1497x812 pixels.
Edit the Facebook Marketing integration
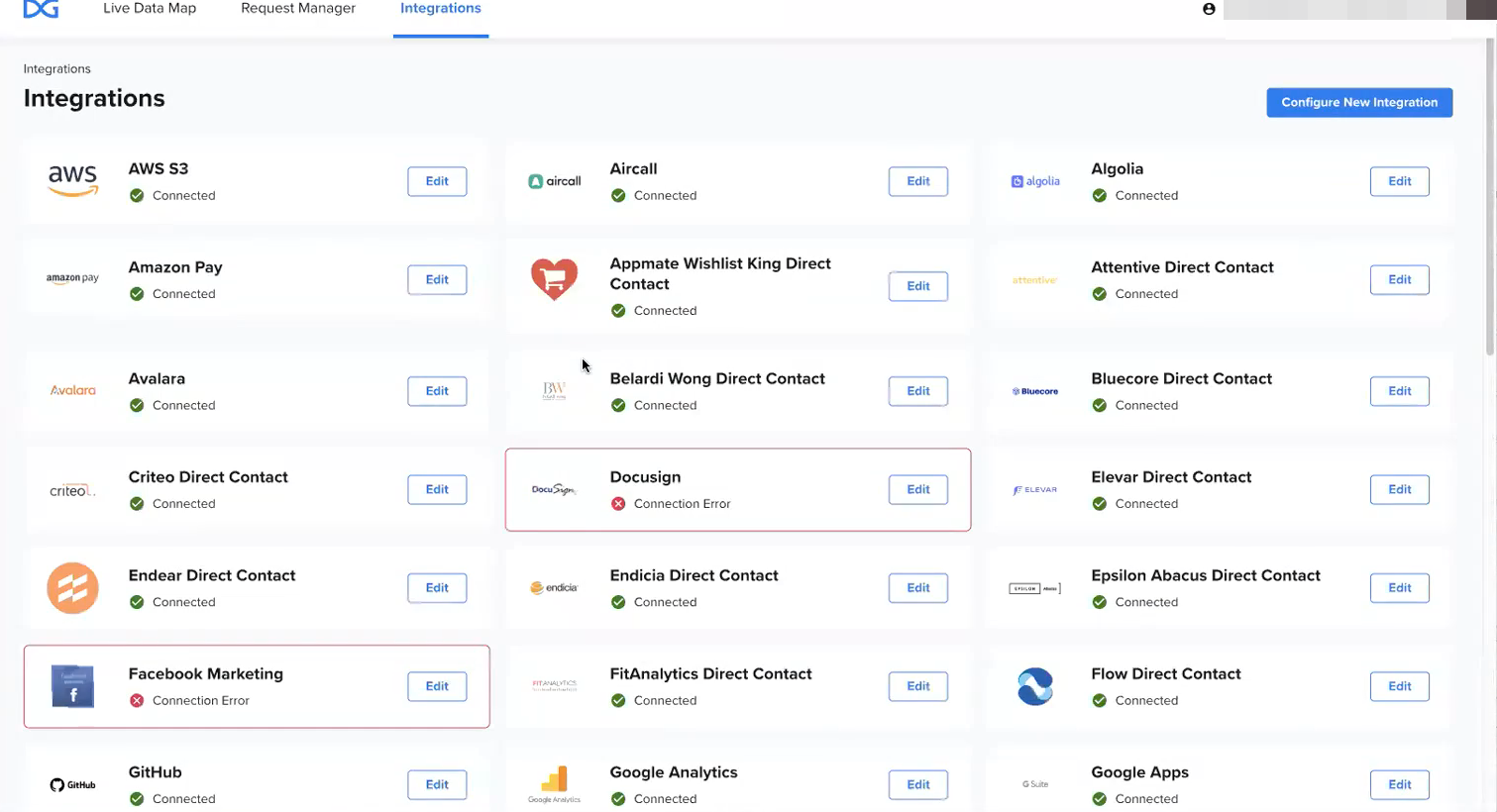click(437, 686)
